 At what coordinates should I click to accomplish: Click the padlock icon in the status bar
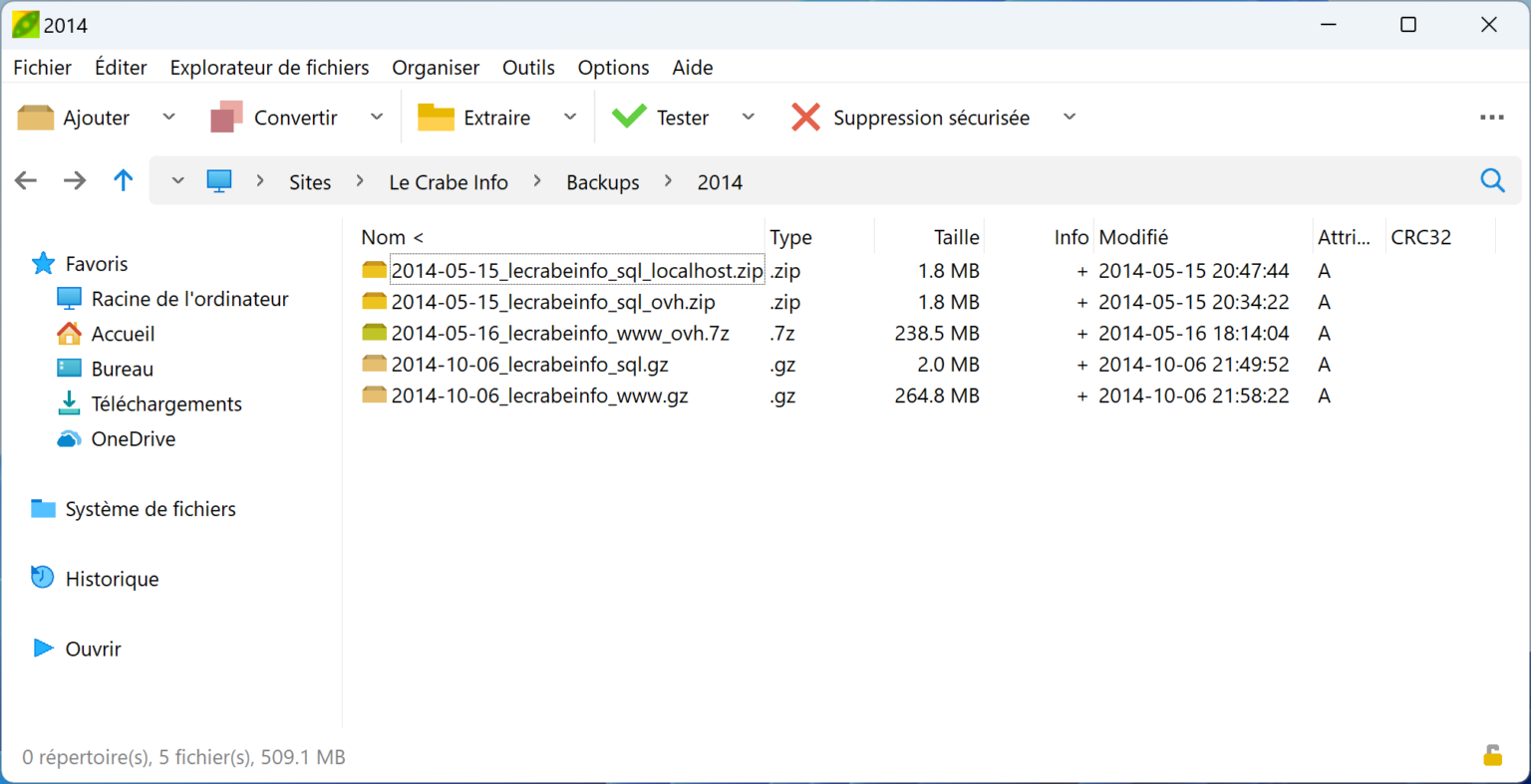1492,756
